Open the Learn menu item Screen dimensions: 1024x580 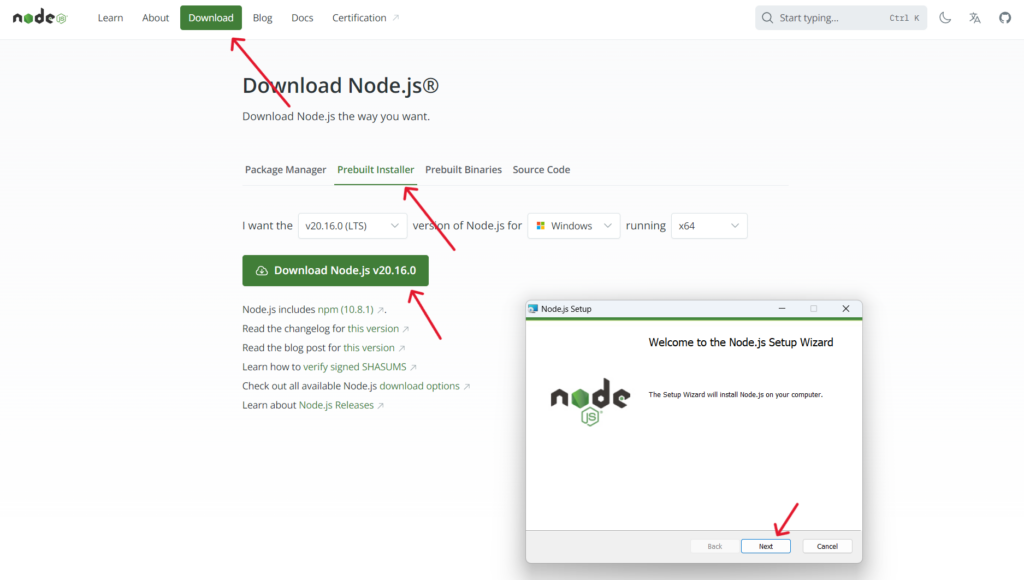coord(110,18)
